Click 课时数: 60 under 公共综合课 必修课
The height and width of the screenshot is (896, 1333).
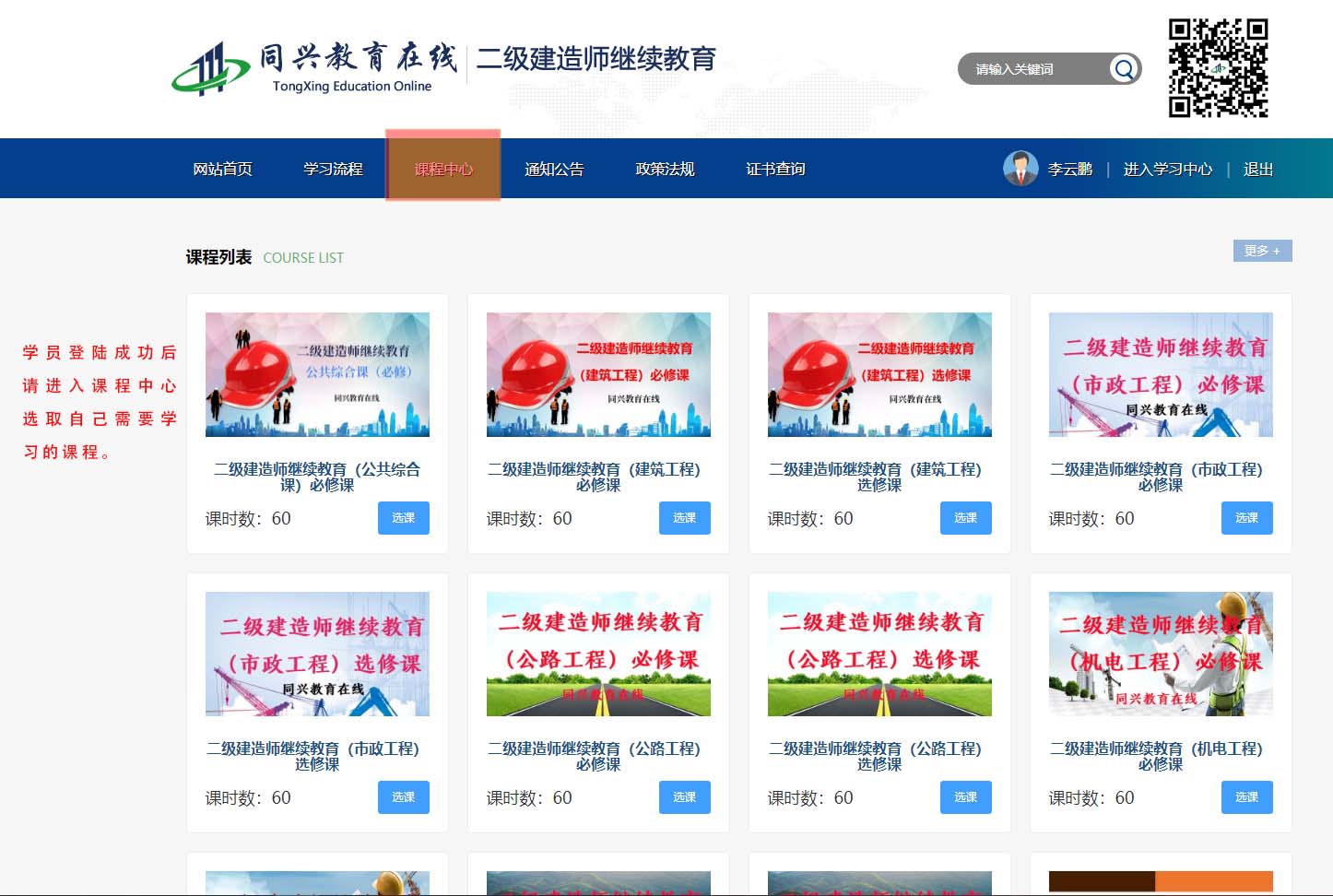tap(248, 519)
